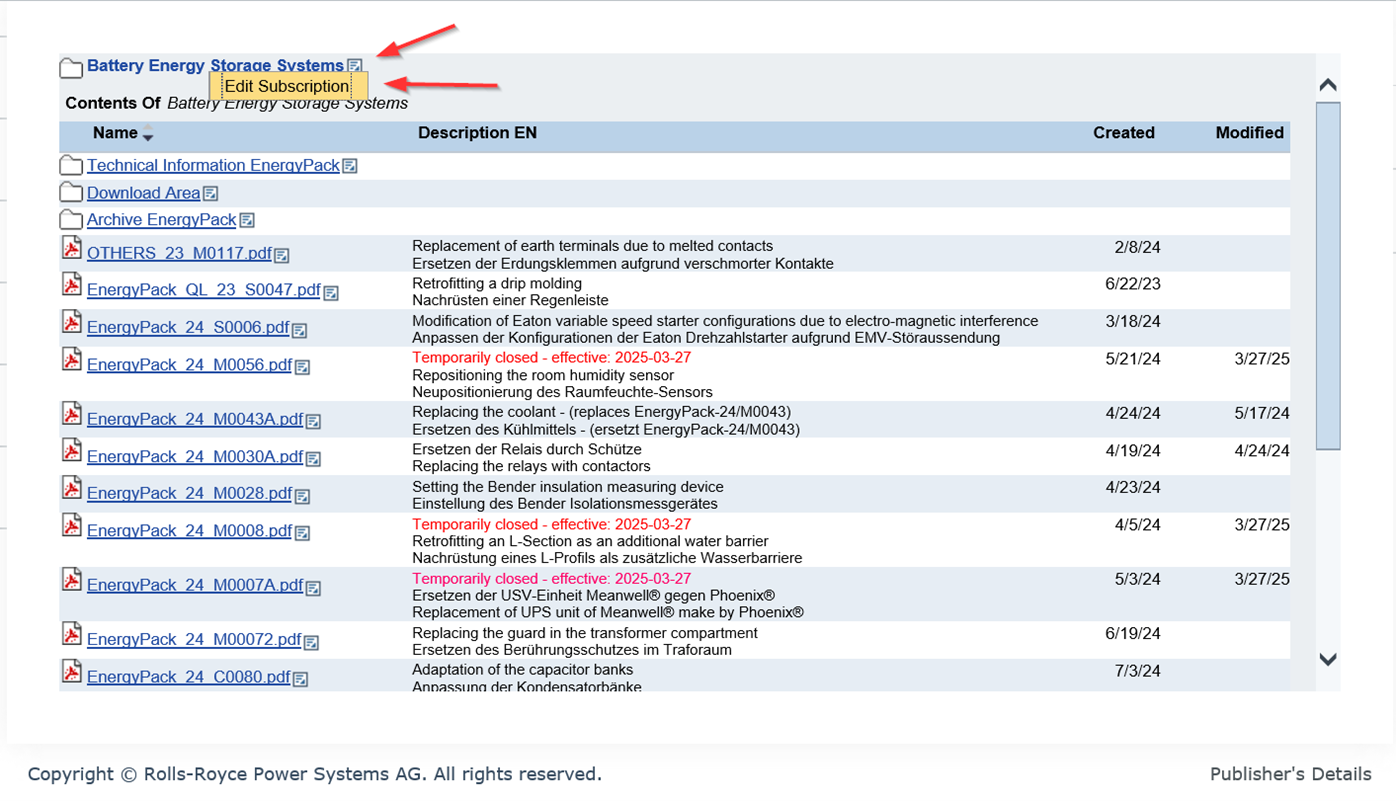Click subscription icon next to Download Area
The width and height of the screenshot is (1396, 801).
(x=211, y=194)
